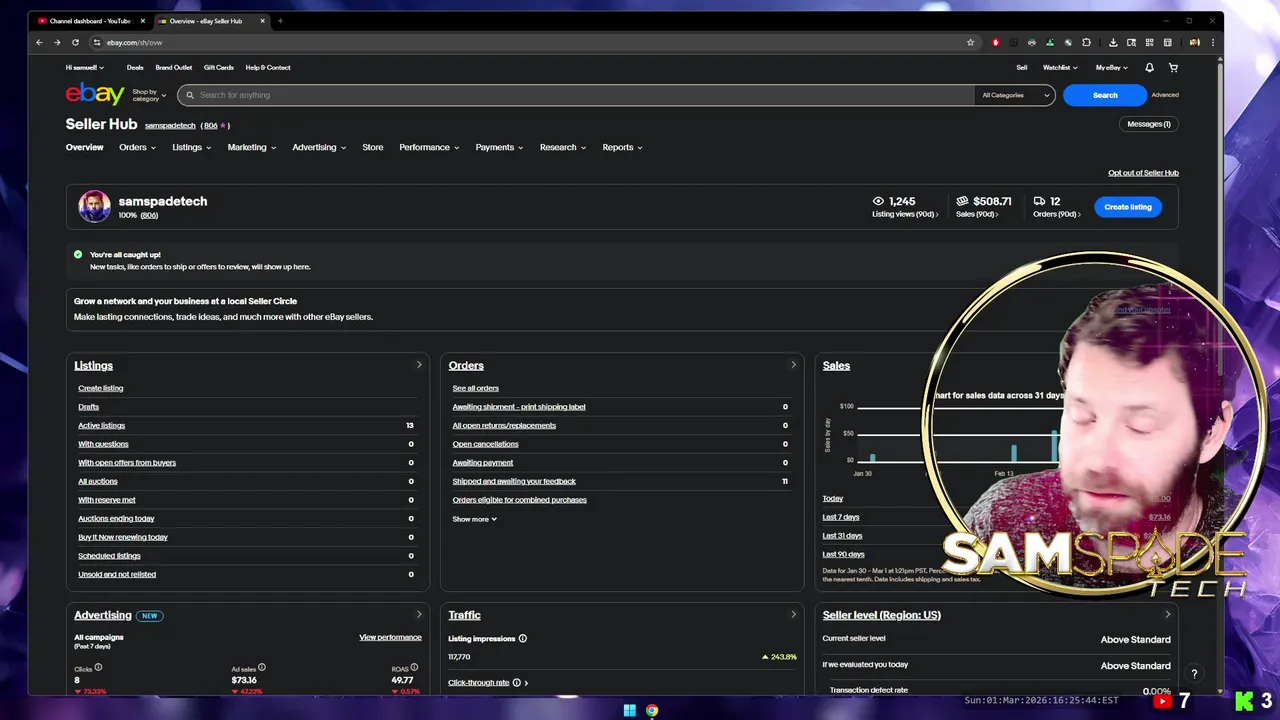
Task: Click the browser forward arrow
Action: (57, 42)
